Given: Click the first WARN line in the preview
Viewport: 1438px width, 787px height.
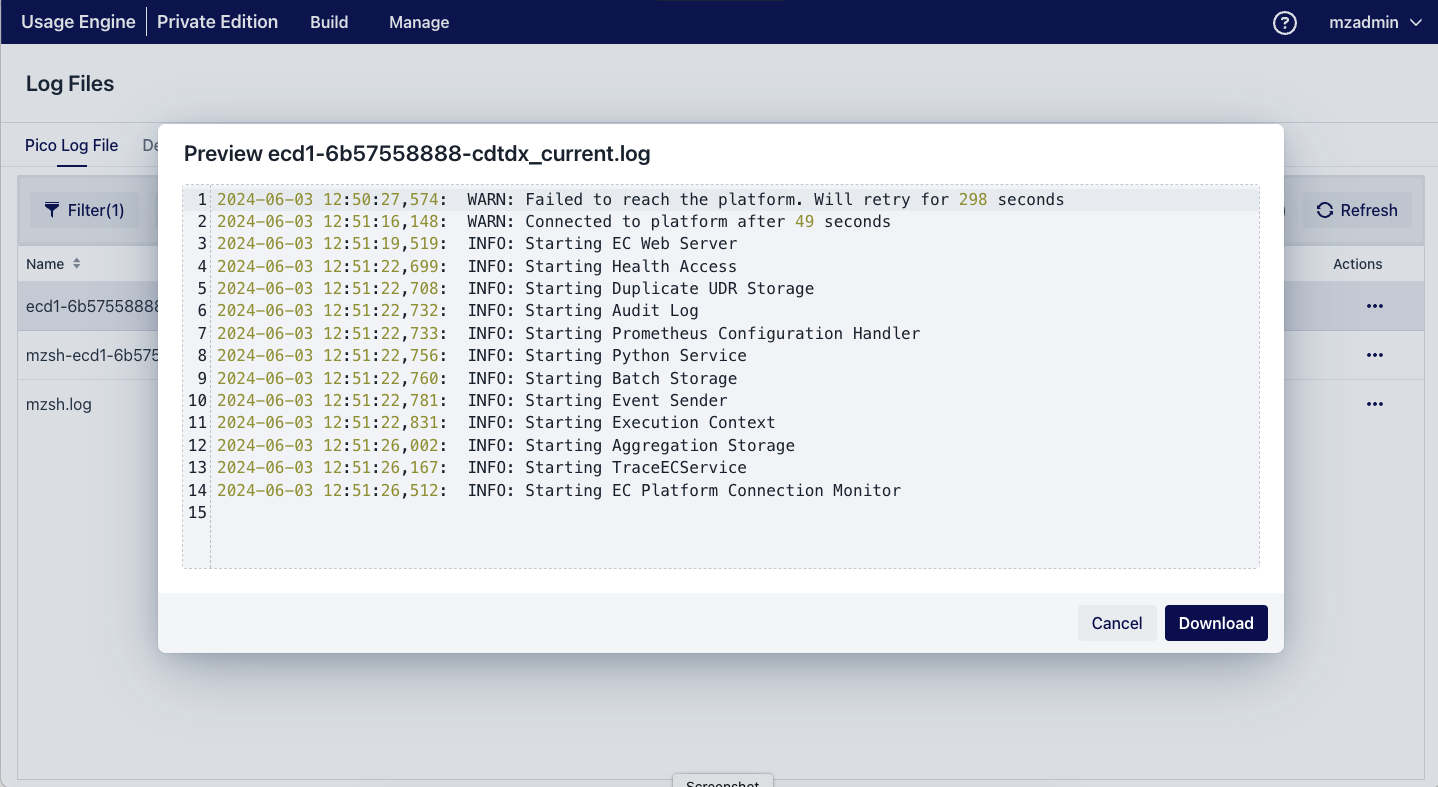Looking at the screenshot, I should point(640,199).
